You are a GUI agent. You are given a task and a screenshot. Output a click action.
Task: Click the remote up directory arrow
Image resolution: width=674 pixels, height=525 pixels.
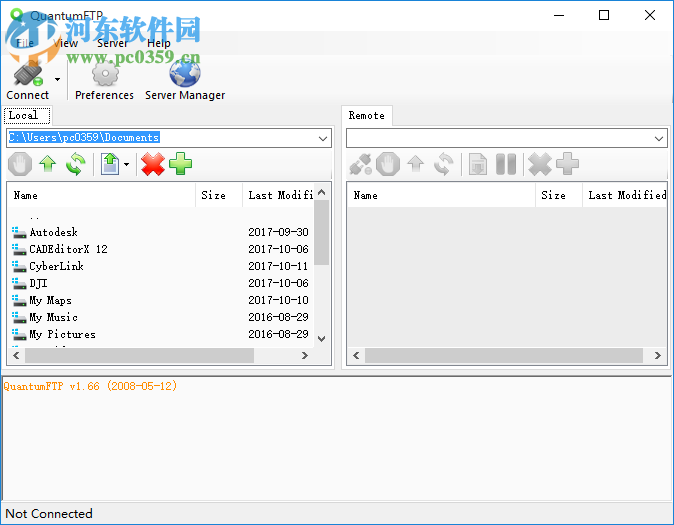[x=416, y=164]
